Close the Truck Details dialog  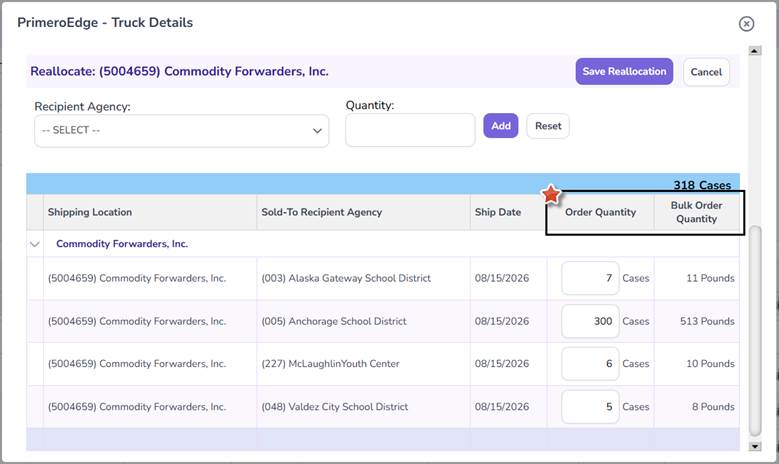point(746,23)
